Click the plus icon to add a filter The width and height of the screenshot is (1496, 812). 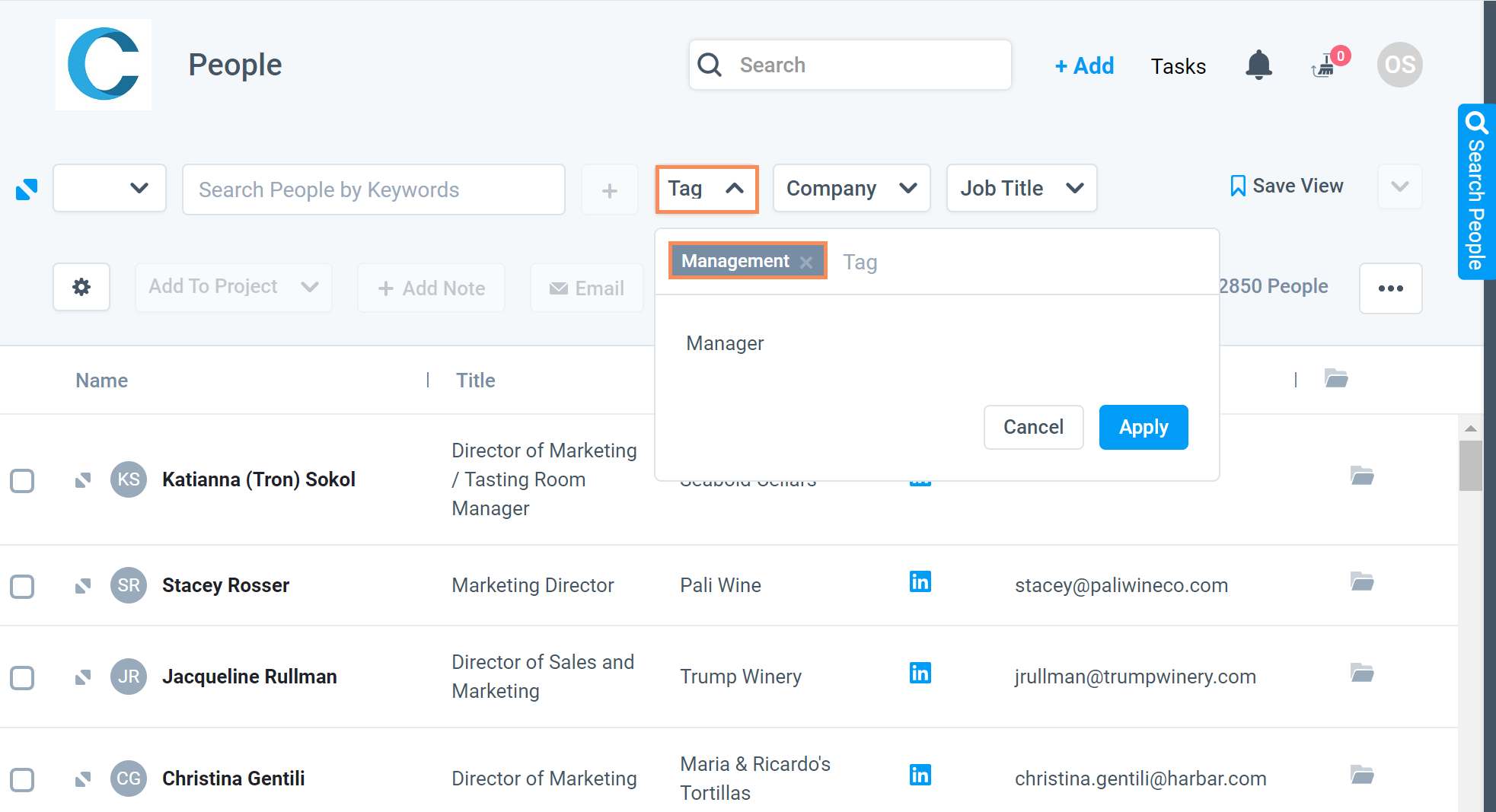point(609,189)
